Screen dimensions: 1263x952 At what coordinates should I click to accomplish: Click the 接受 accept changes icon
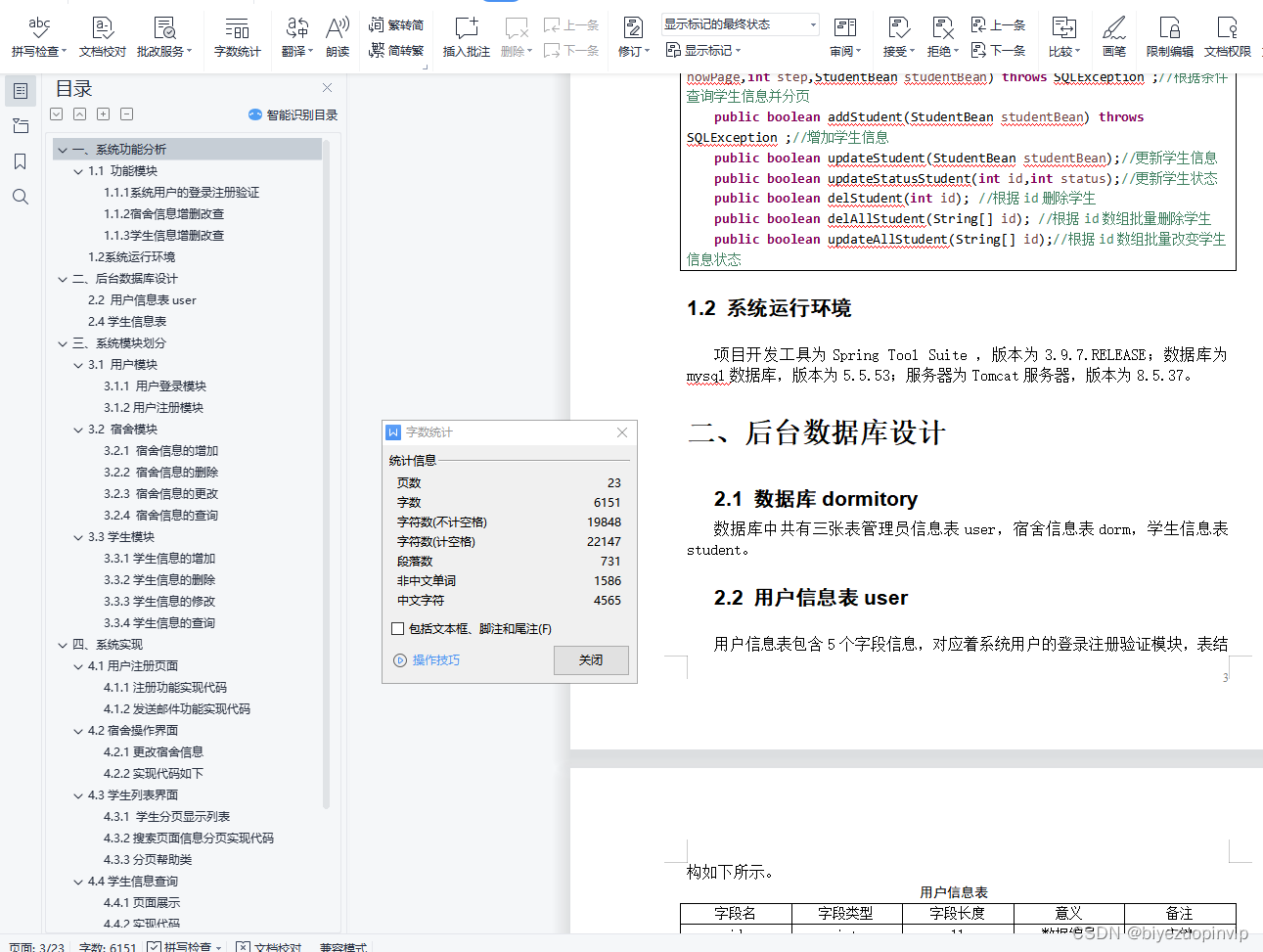click(x=898, y=37)
